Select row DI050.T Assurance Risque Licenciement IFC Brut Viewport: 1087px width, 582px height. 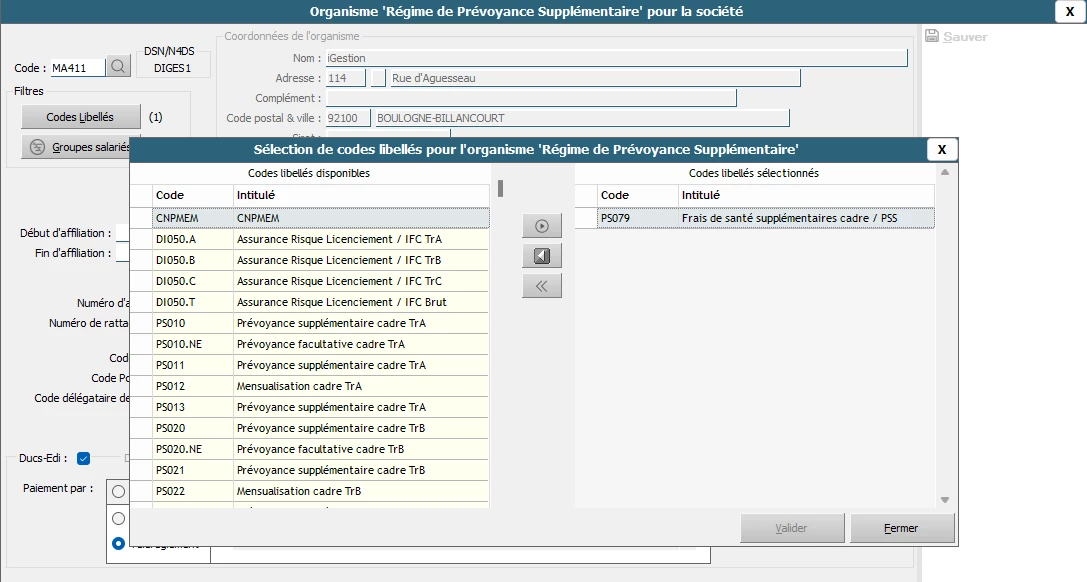coord(320,302)
